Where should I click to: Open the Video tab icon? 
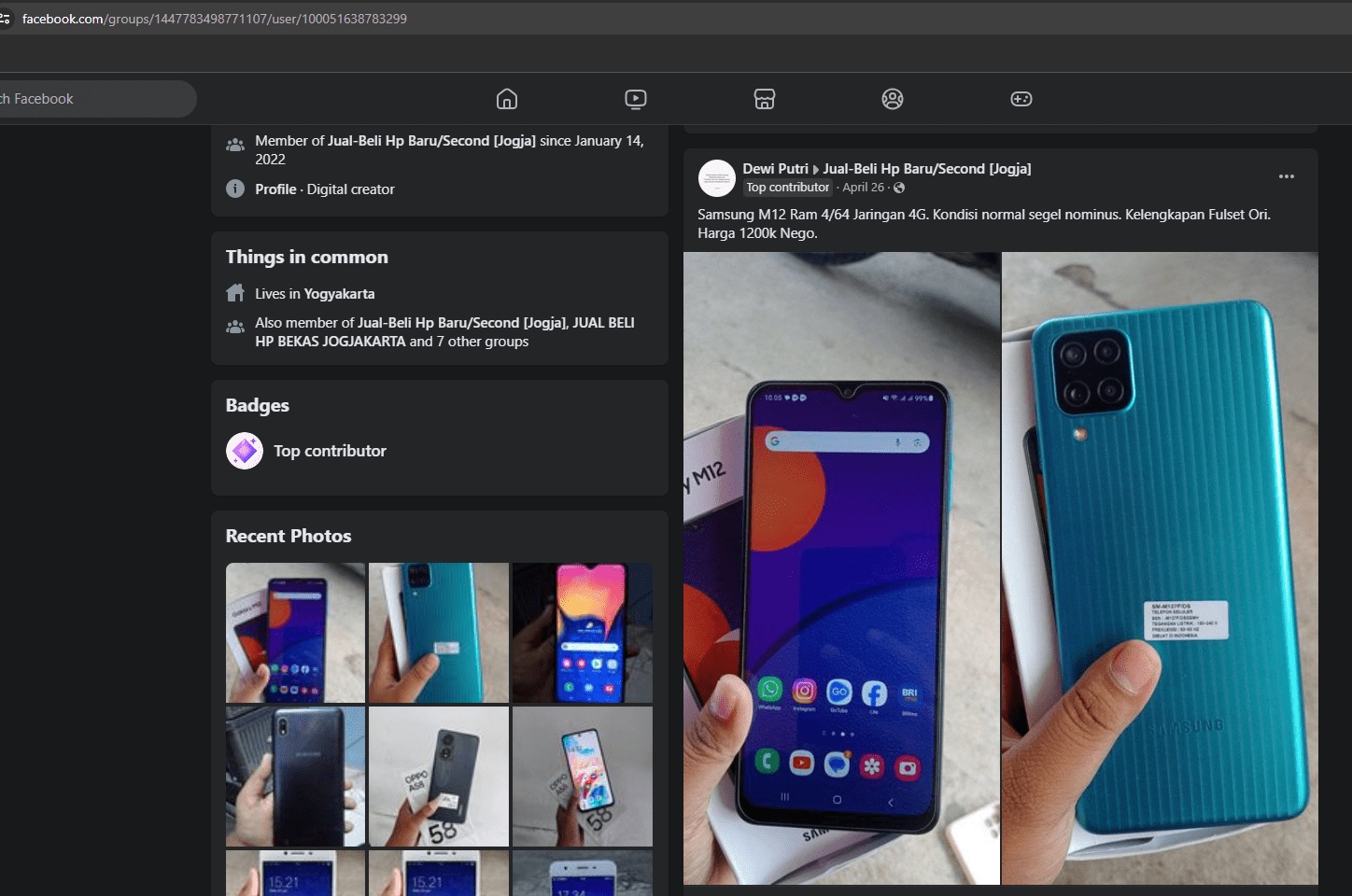click(636, 99)
